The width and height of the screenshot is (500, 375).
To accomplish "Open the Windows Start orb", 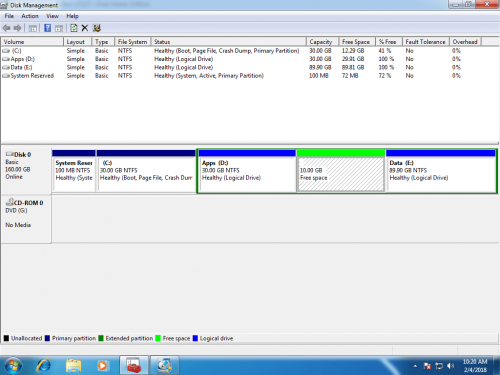I will (13, 365).
